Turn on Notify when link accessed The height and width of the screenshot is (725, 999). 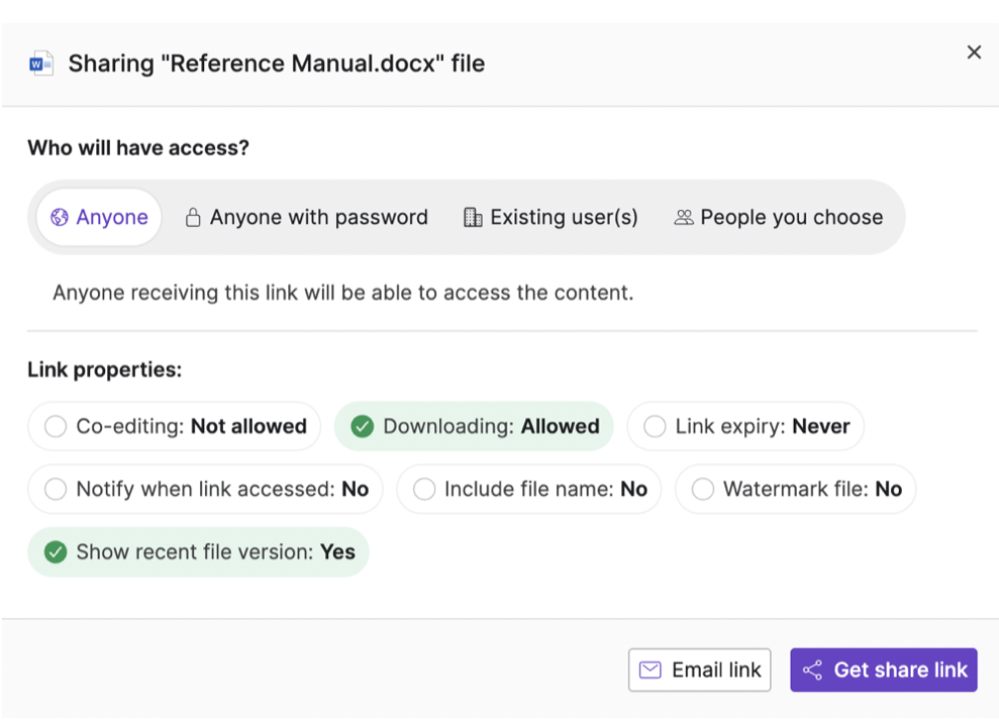(205, 489)
